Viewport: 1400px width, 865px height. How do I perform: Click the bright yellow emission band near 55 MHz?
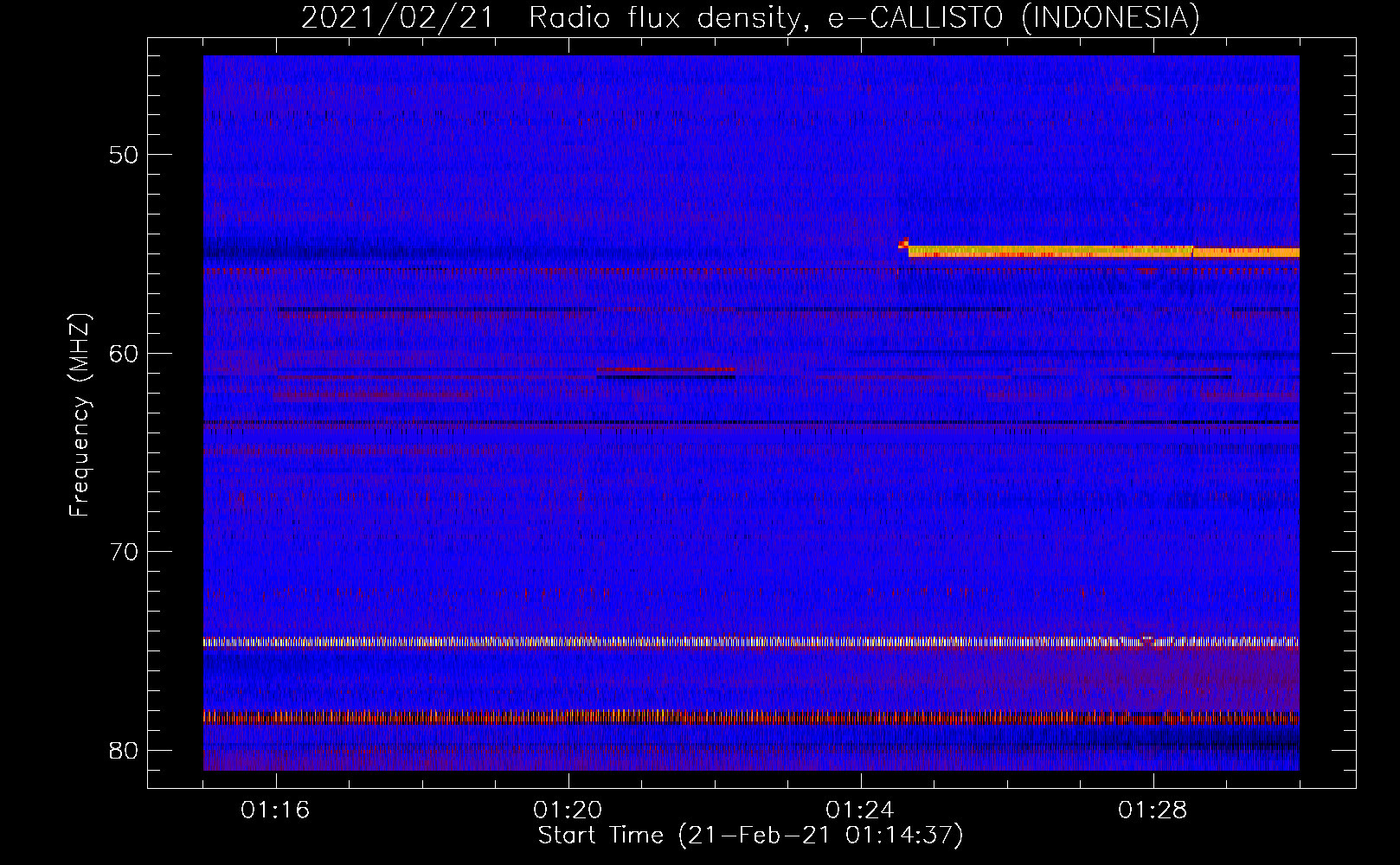(x=1103, y=252)
